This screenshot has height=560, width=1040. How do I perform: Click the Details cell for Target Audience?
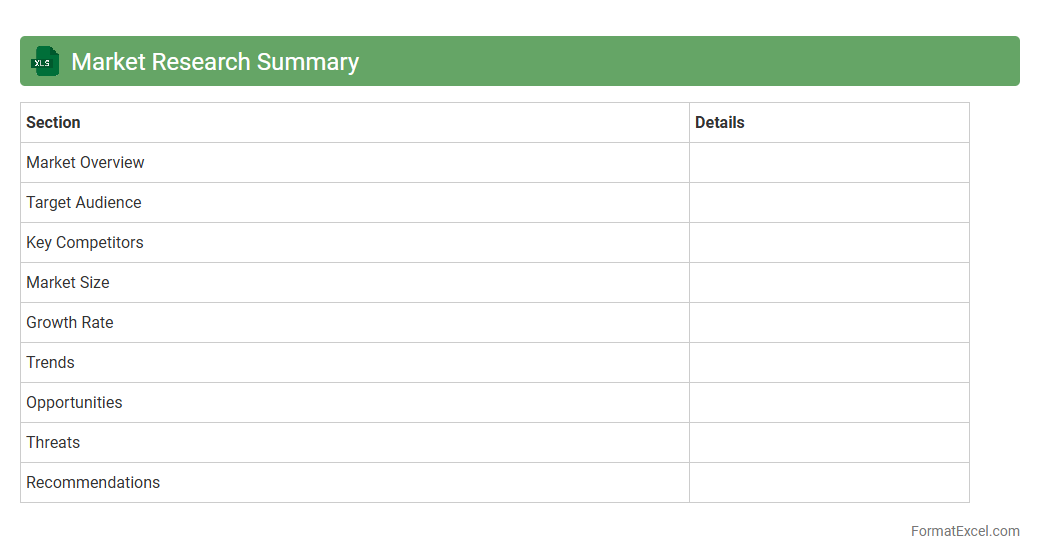[x=829, y=202]
